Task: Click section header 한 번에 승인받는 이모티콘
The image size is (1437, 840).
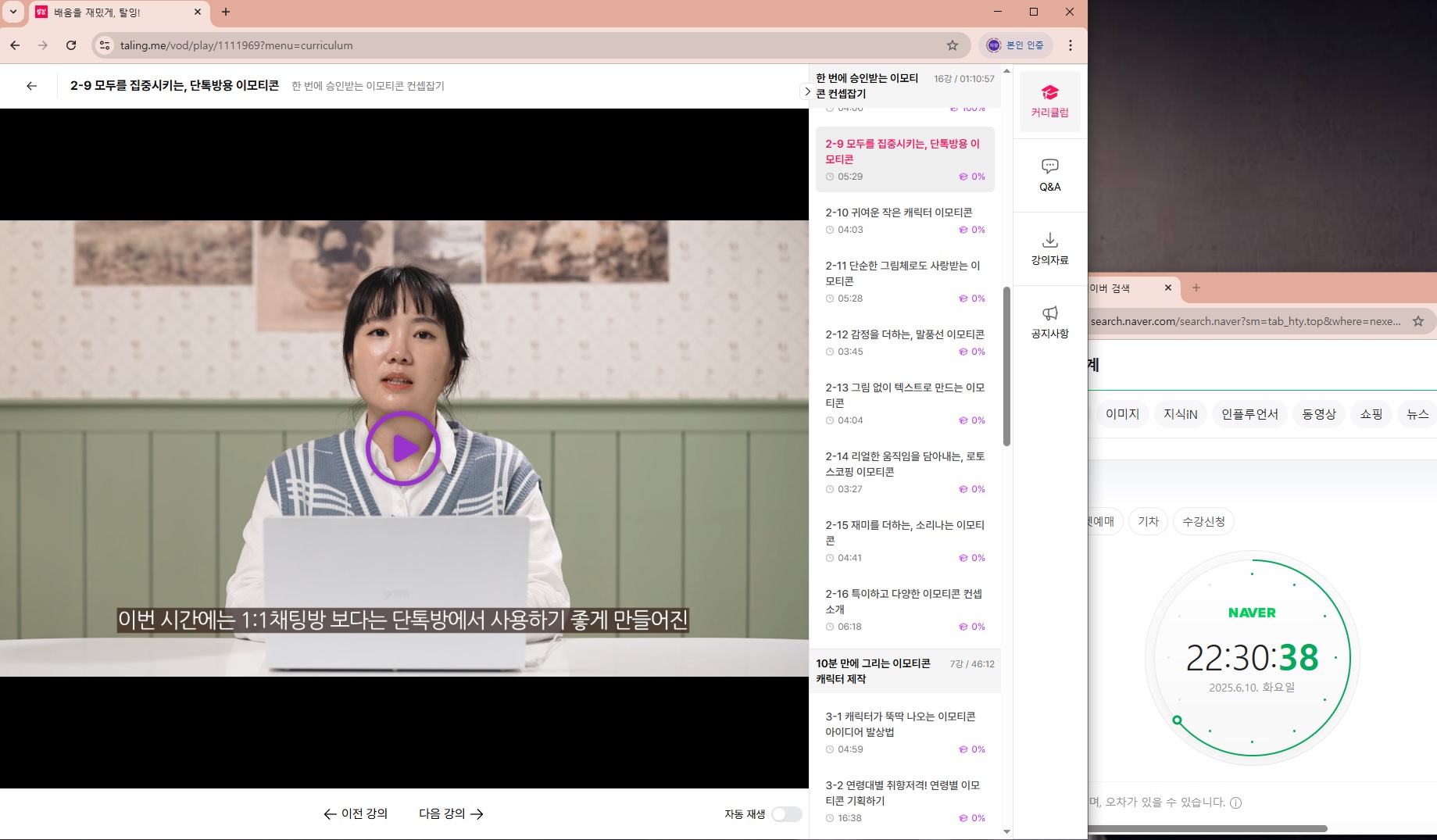Action: point(905,86)
